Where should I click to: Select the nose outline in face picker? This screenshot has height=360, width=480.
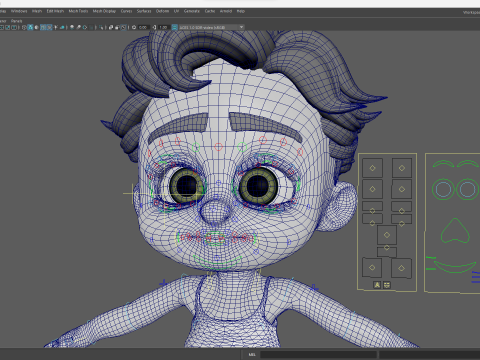455,231
